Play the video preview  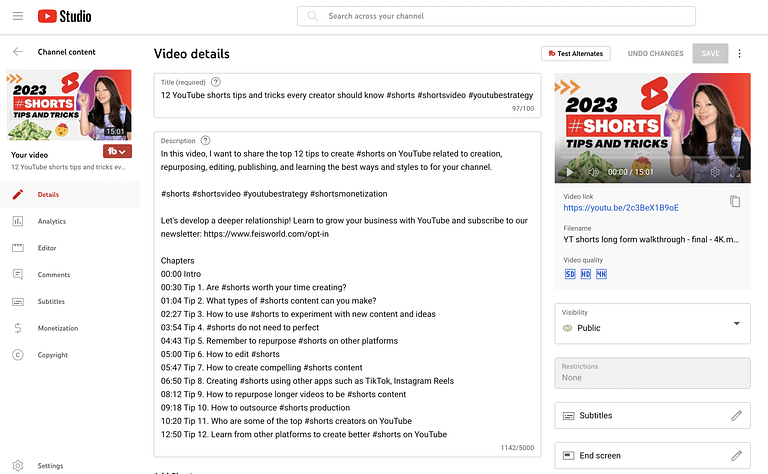[570, 172]
